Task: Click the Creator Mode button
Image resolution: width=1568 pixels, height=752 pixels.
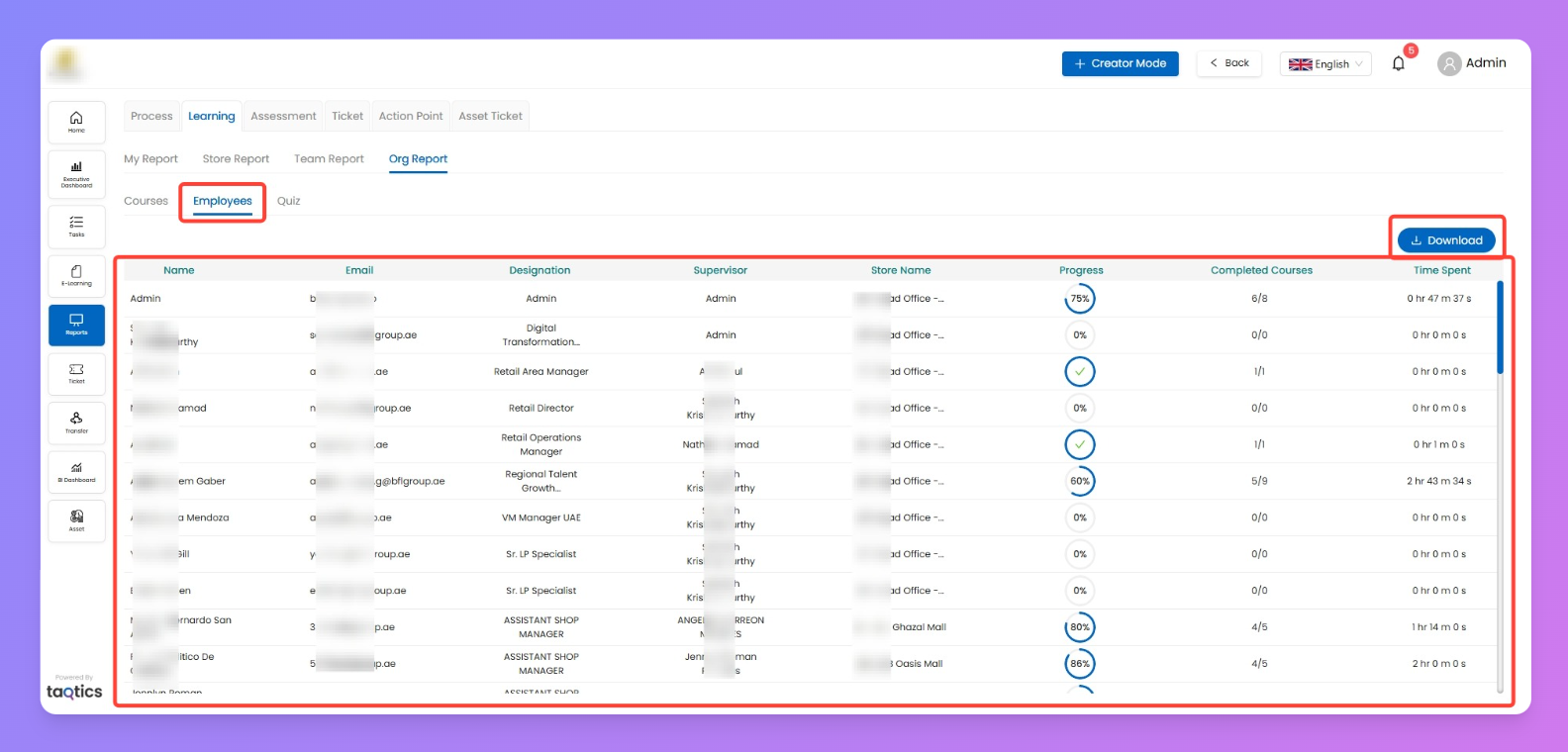Action: [1120, 63]
